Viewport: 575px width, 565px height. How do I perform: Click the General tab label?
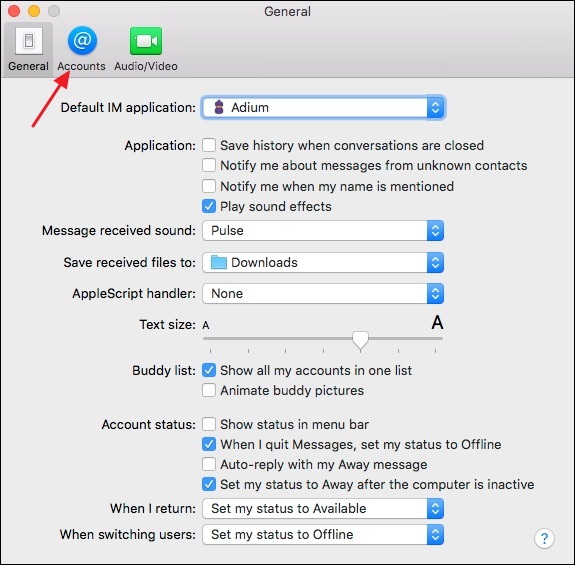[28, 66]
